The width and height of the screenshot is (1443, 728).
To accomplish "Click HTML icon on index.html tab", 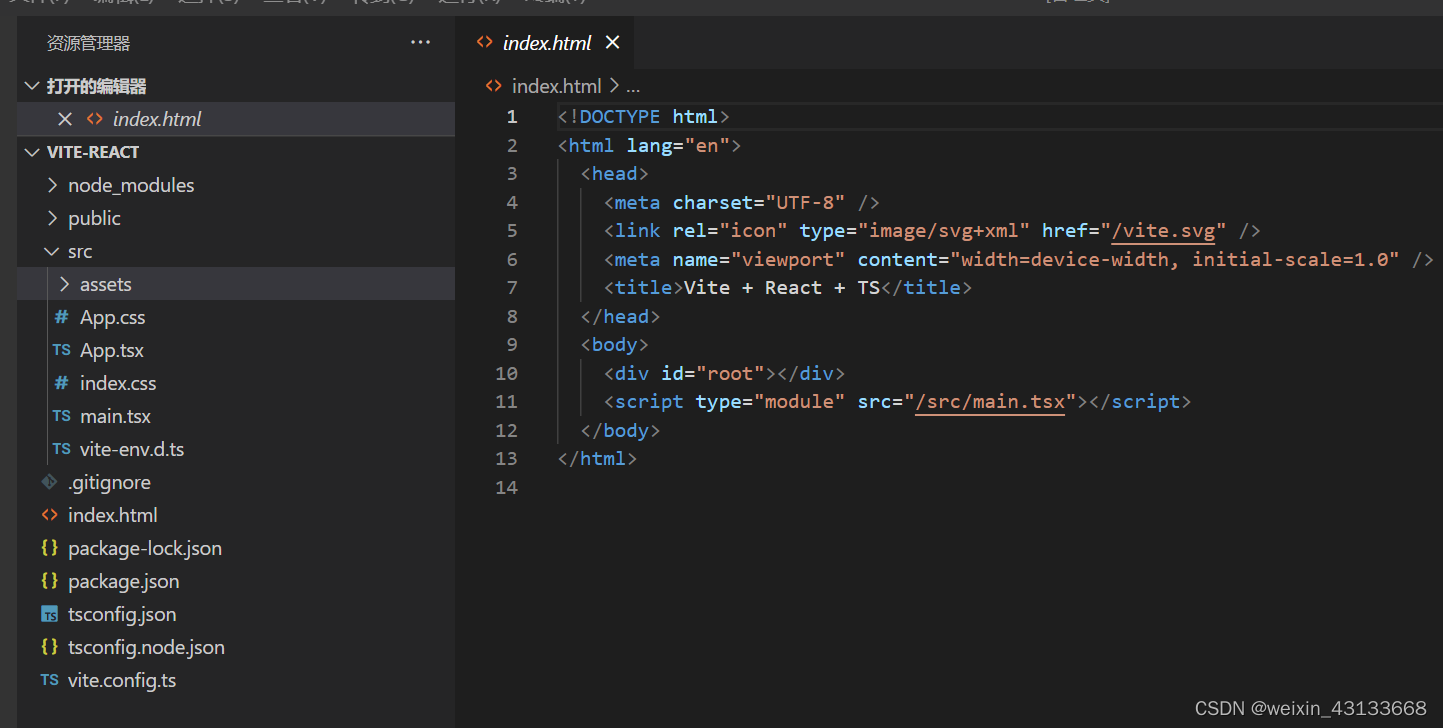I will tap(485, 42).
